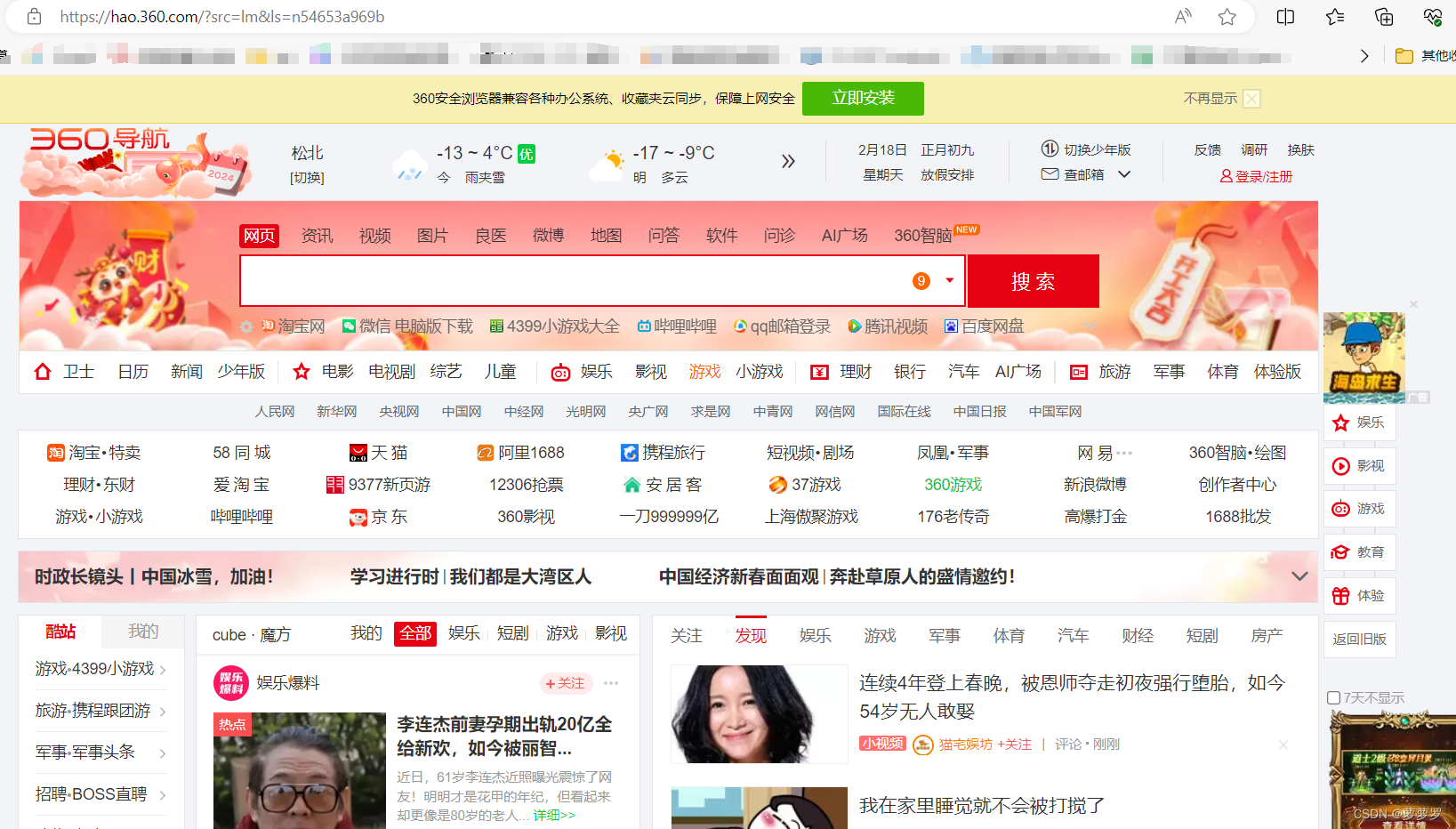Click 不再显示 in the banner
The height and width of the screenshot is (829, 1456).
1210,99
